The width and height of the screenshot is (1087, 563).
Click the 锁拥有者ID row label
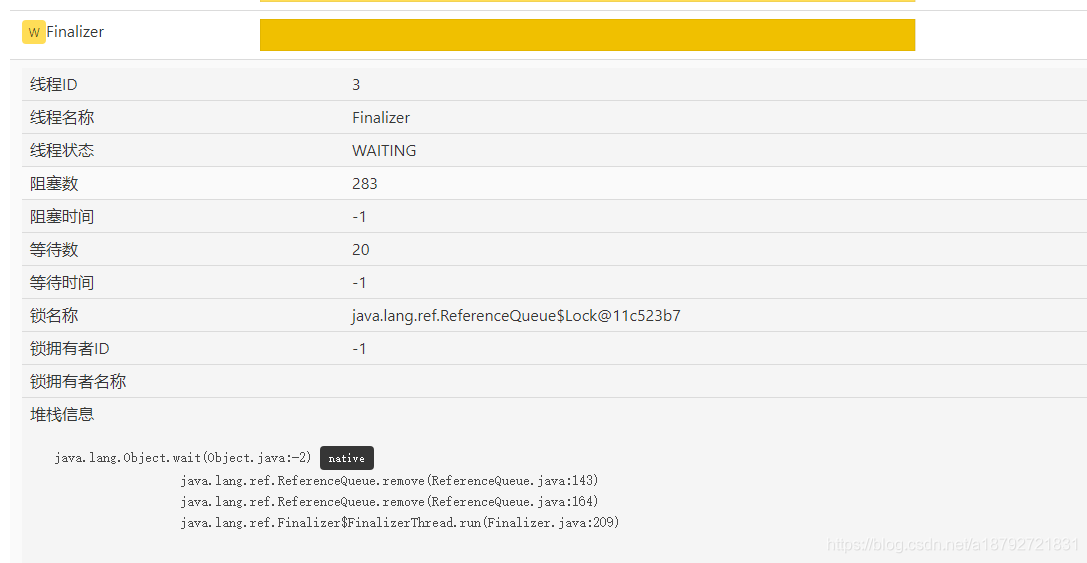coord(69,349)
